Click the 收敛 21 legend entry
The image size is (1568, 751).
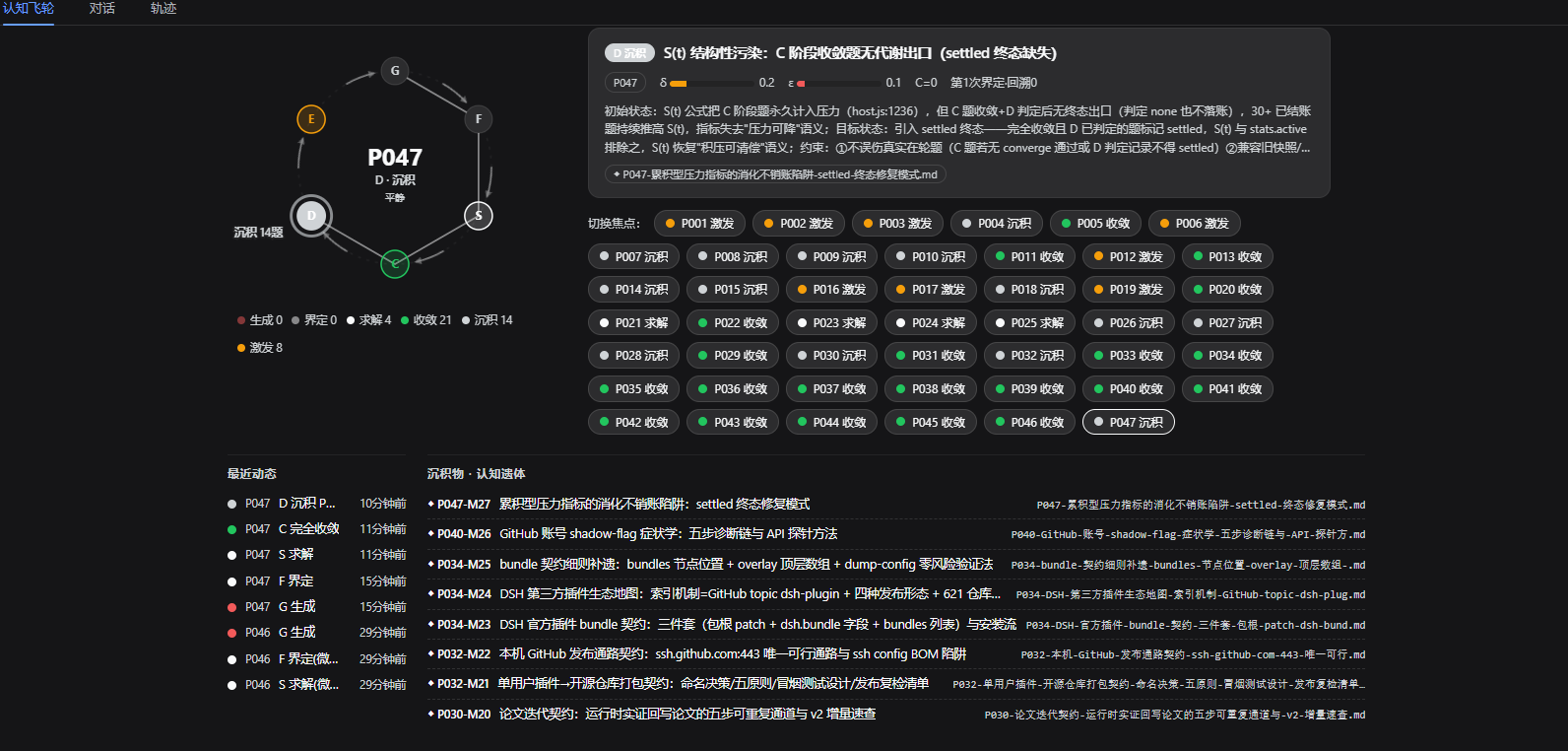coord(426,320)
